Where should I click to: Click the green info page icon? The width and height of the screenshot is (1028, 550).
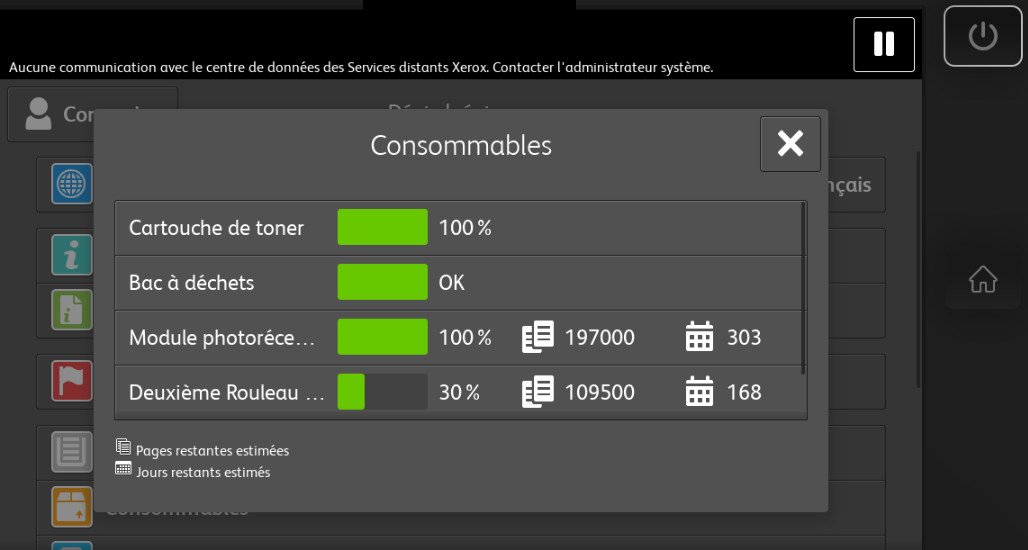(72, 311)
